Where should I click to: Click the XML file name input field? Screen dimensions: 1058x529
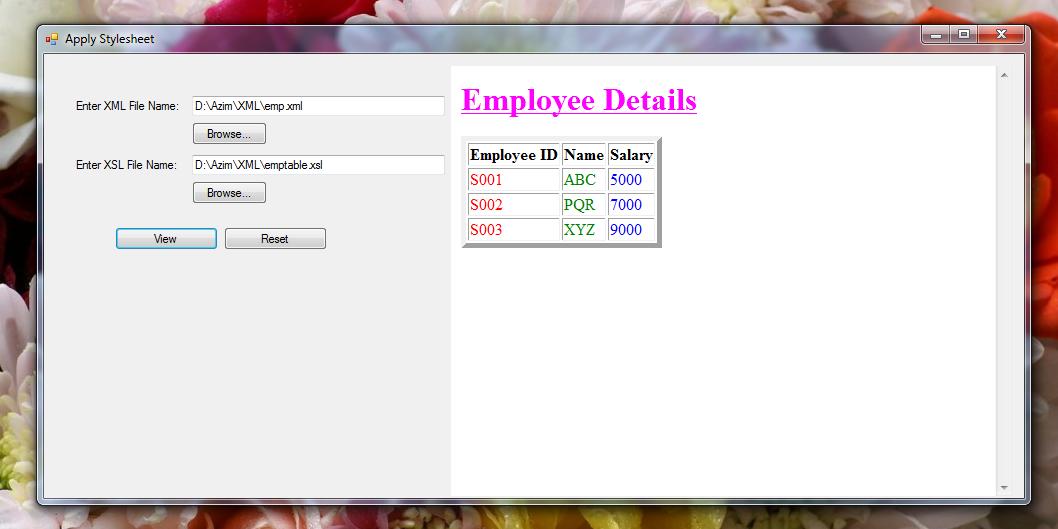point(318,106)
